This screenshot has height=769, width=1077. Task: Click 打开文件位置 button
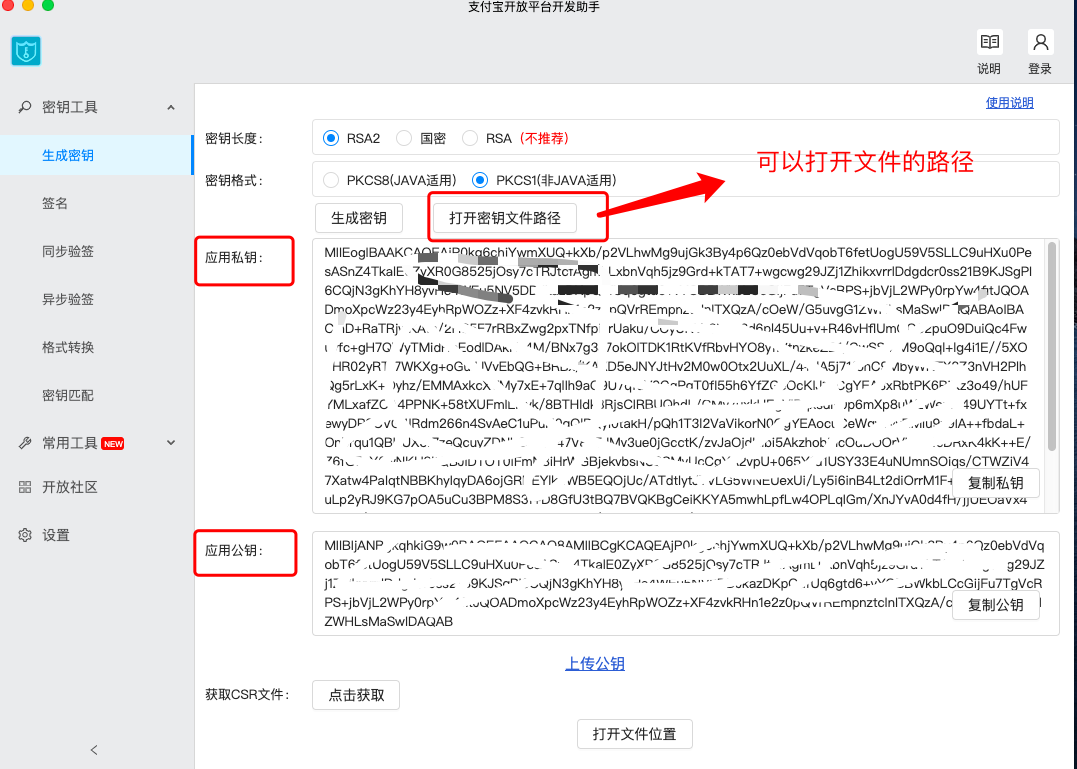pos(635,734)
